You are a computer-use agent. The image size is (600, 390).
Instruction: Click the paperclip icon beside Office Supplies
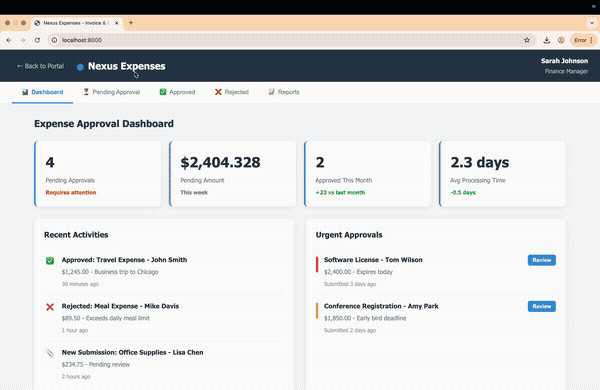pos(50,353)
